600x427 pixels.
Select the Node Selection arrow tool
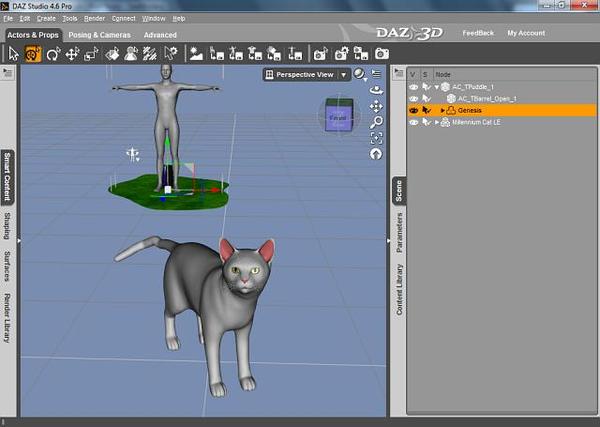click(13, 54)
